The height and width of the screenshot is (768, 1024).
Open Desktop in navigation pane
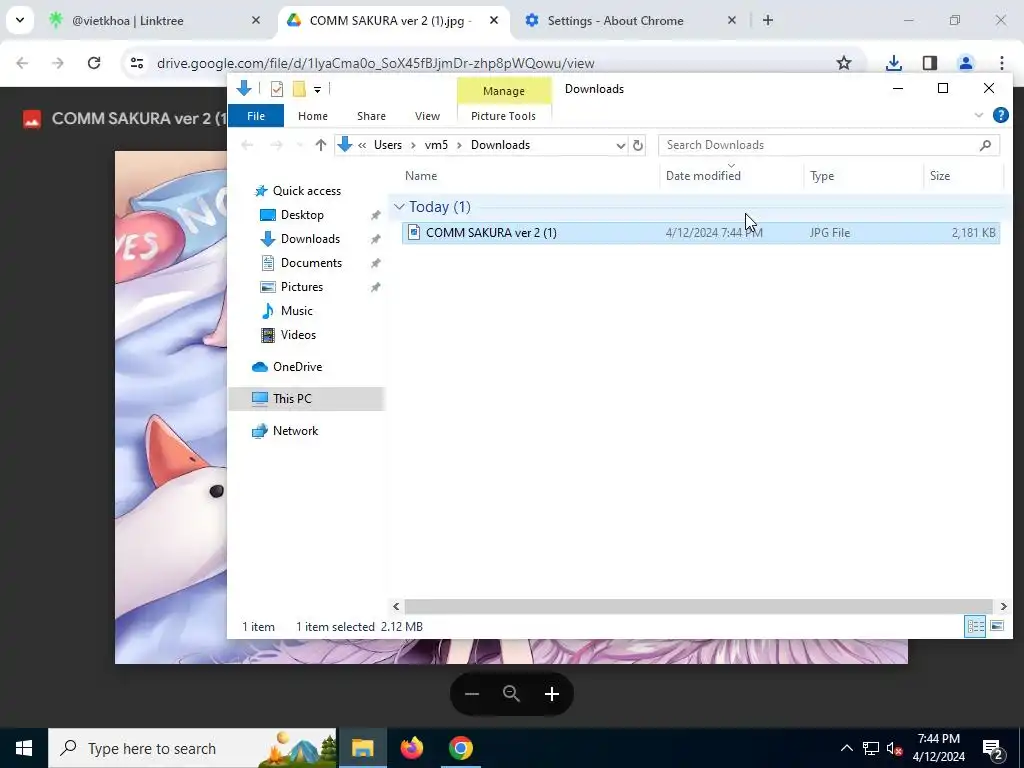tap(302, 215)
